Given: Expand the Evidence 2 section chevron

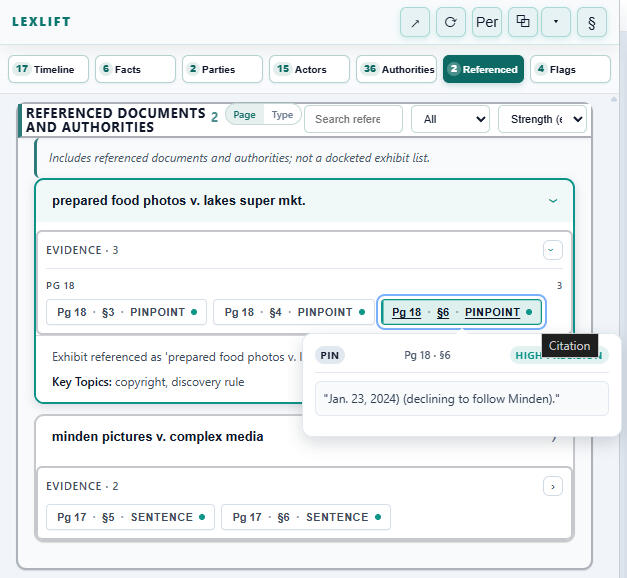Looking at the screenshot, I should [x=553, y=486].
